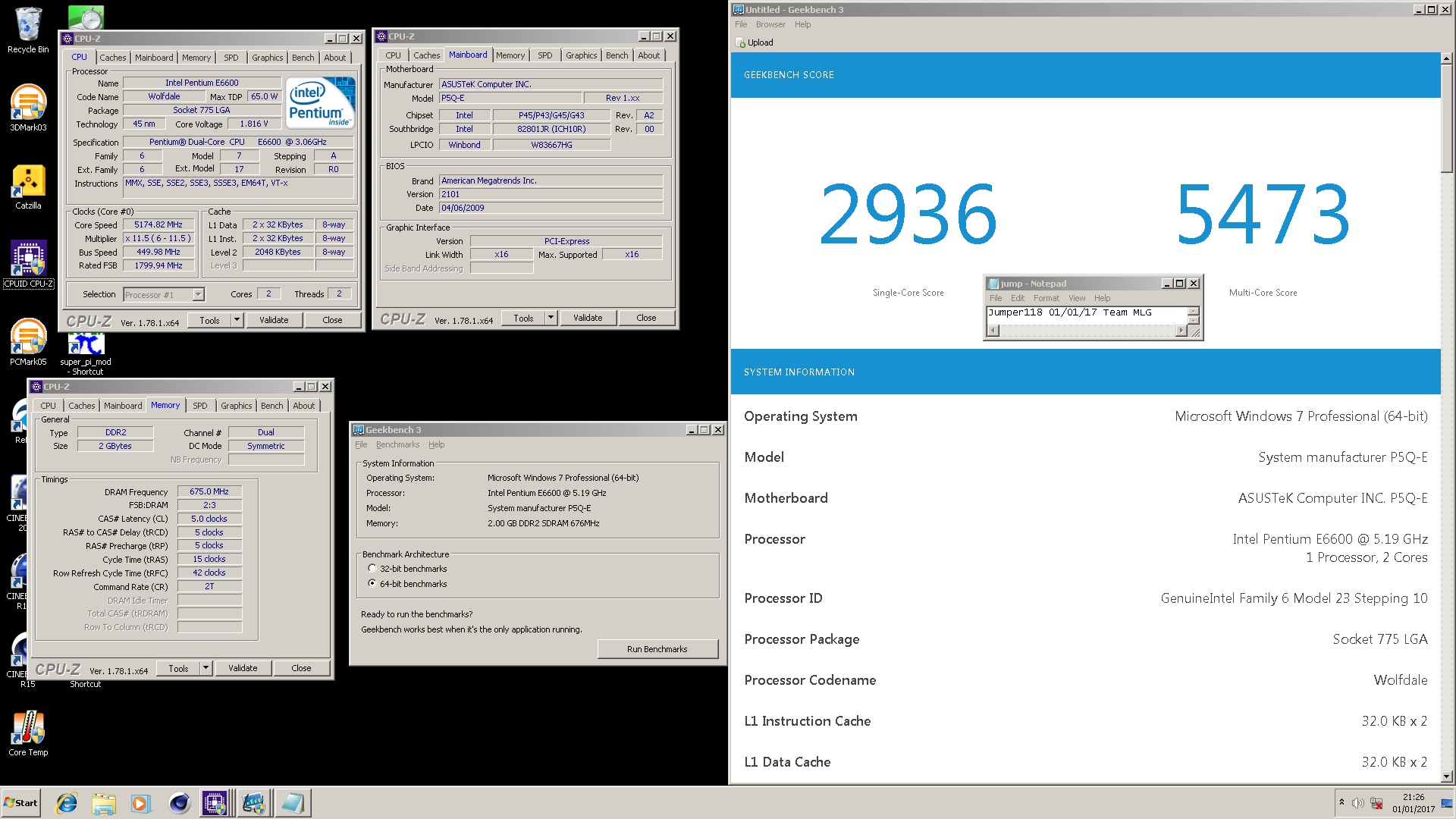Open the Caches tab in top-left CPU-Z
The image size is (1456, 819).
click(x=113, y=58)
